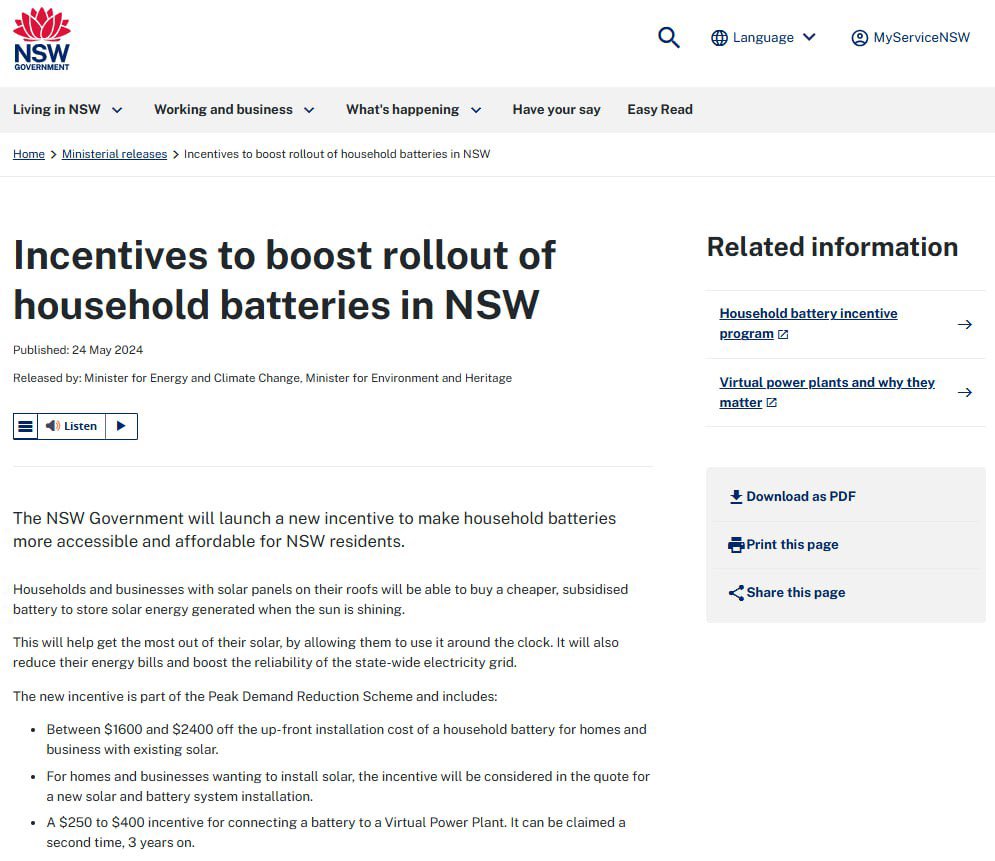Image resolution: width=995 pixels, height=861 pixels.
Task: Click the Listen speaker button
Action: pos(72,426)
